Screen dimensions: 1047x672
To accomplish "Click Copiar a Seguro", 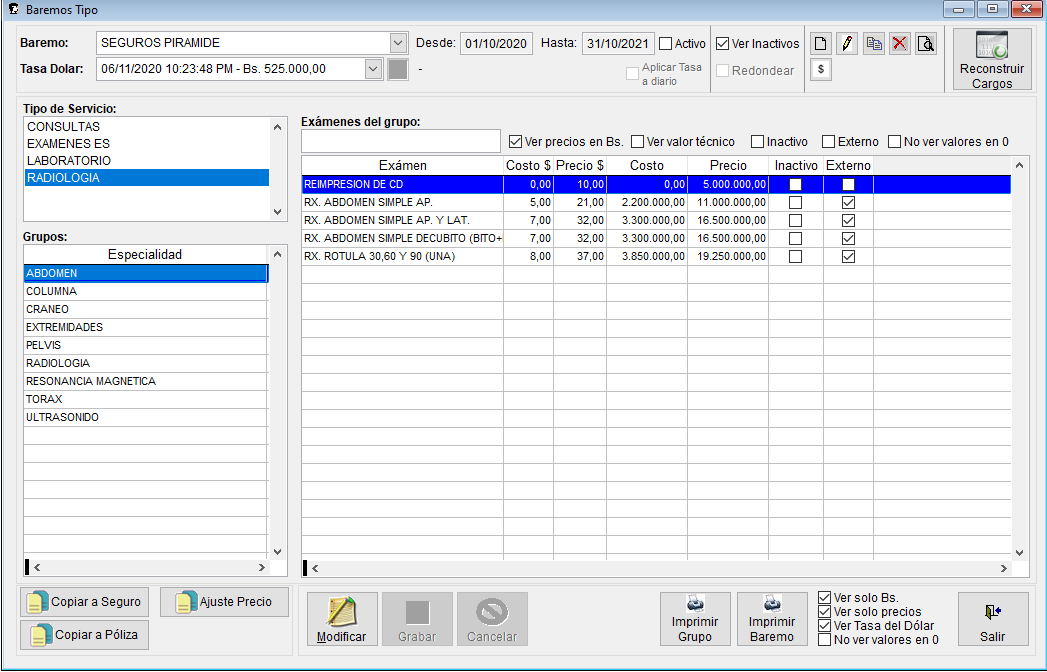I will [85, 602].
